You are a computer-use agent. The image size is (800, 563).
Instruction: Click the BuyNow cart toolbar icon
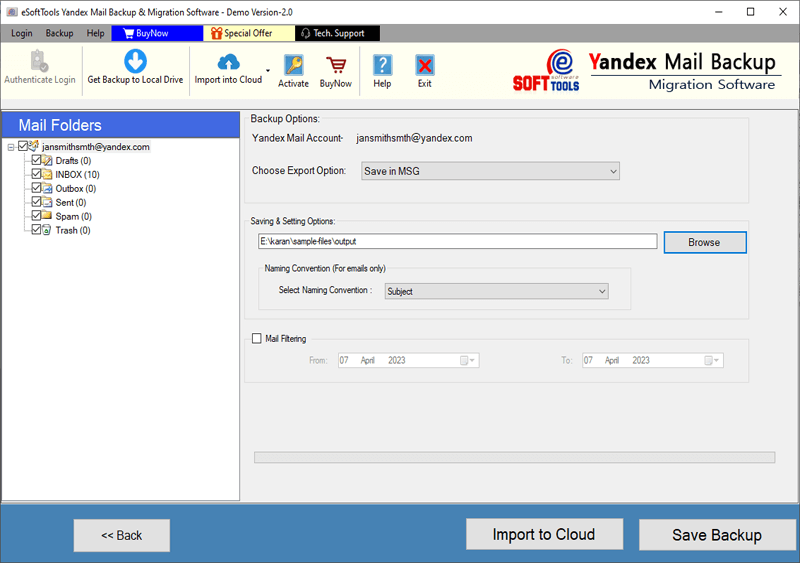336,65
